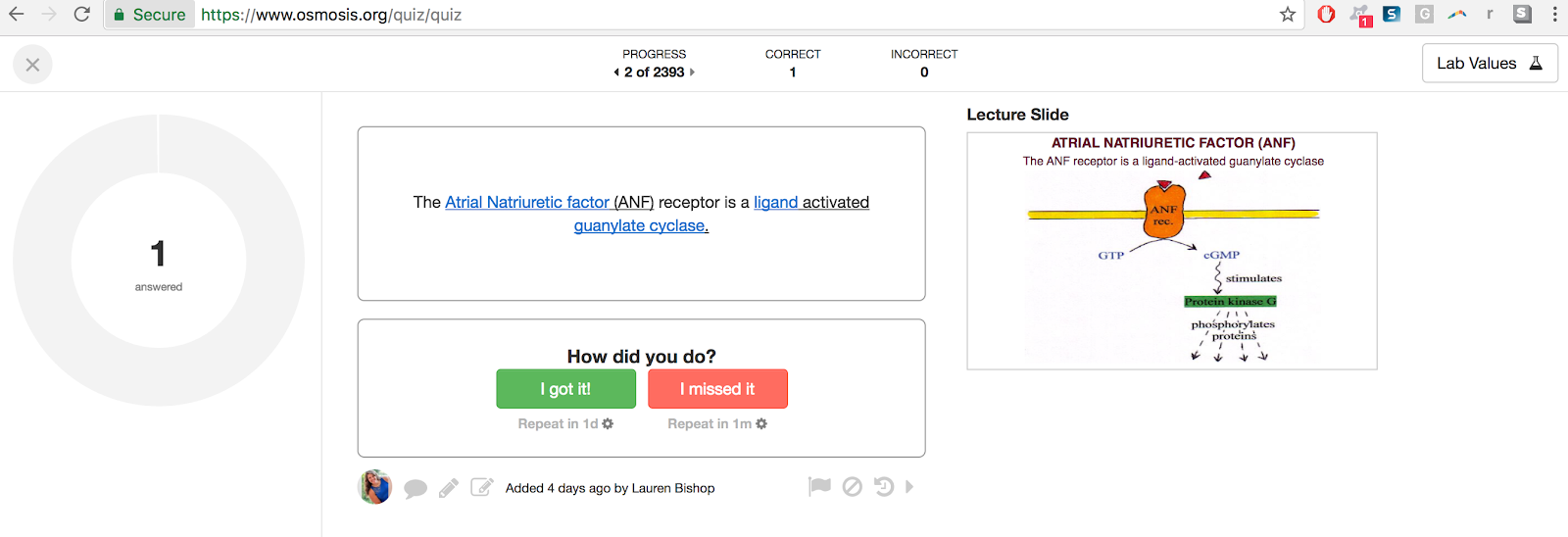Open the Lab Values panel
Image resolution: width=1568 pixels, height=537 pixels.
(x=1489, y=64)
